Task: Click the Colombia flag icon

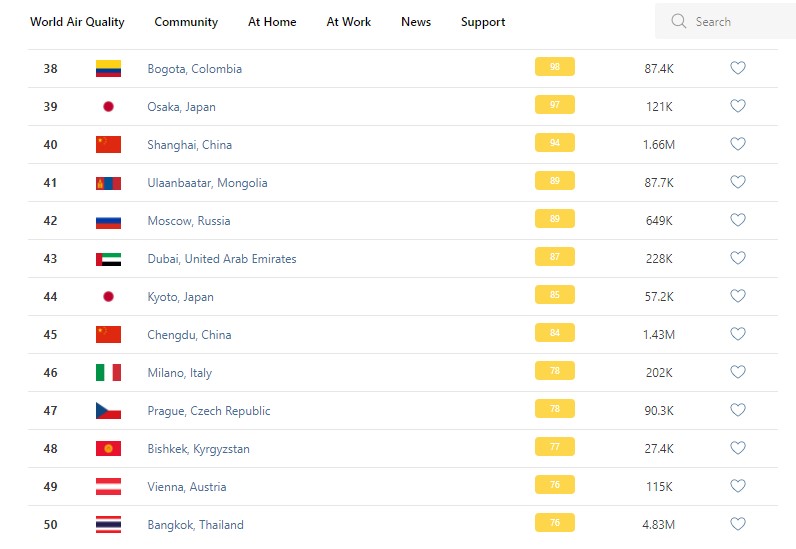Action: coord(108,69)
